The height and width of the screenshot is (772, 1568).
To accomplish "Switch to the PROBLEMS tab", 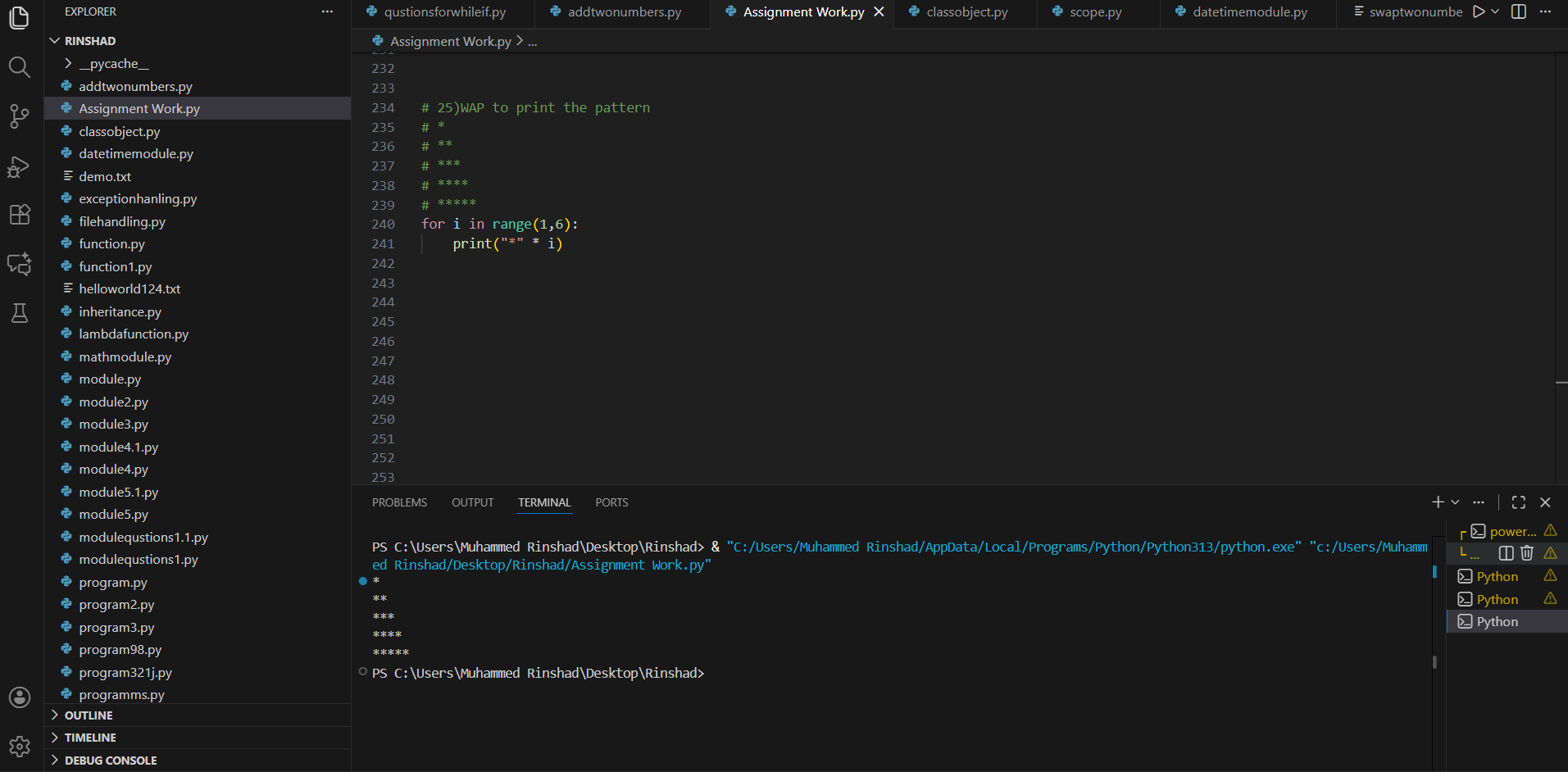I will point(399,502).
